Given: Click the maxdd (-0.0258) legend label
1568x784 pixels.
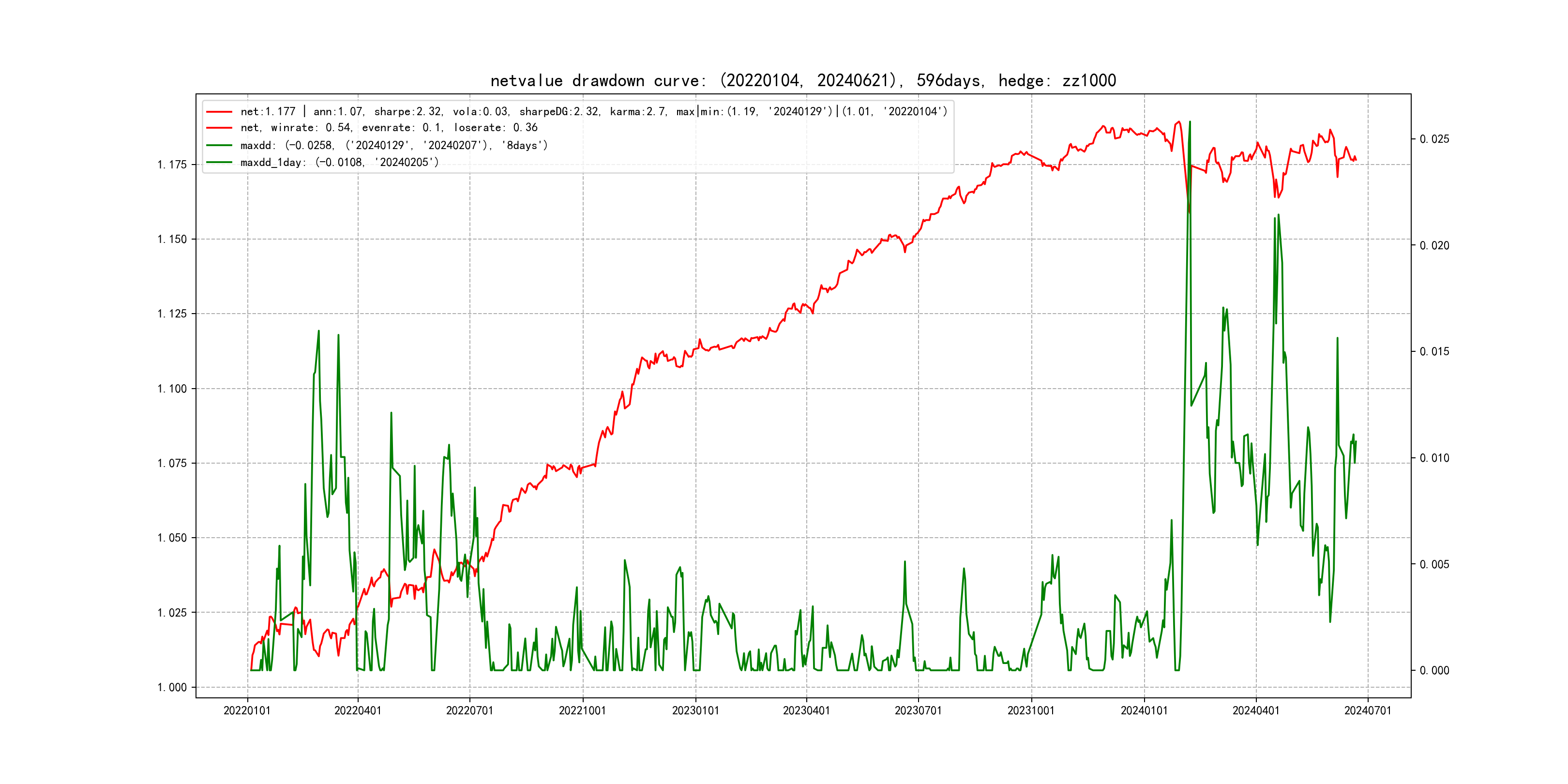Looking at the screenshot, I should [394, 146].
